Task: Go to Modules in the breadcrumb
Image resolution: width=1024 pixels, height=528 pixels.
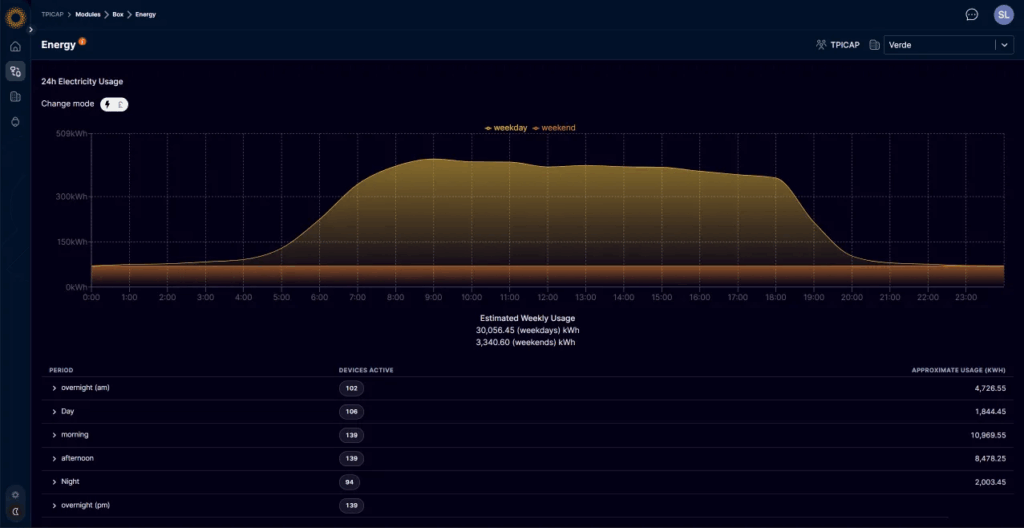Action: [87, 15]
